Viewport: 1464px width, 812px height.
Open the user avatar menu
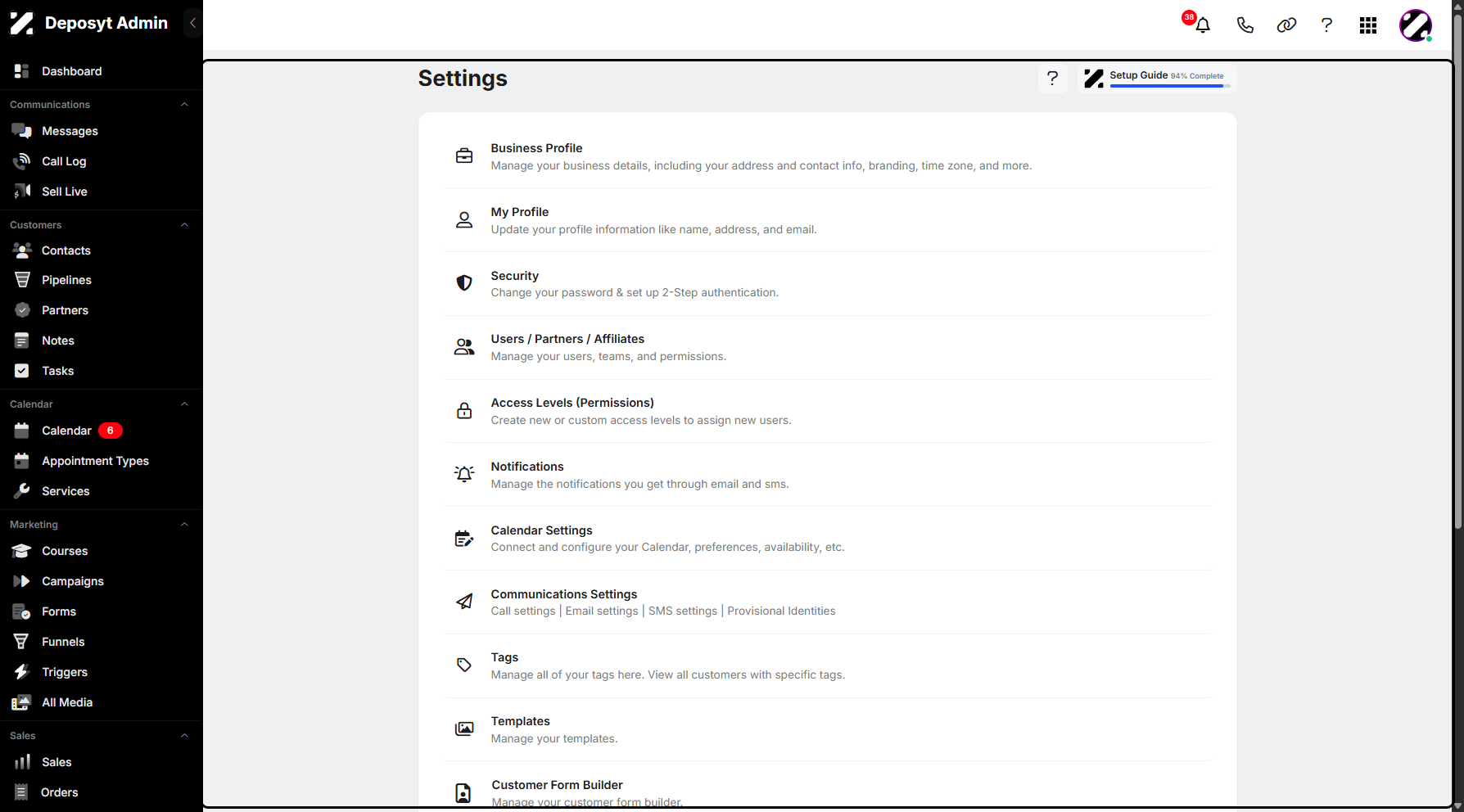coord(1416,25)
